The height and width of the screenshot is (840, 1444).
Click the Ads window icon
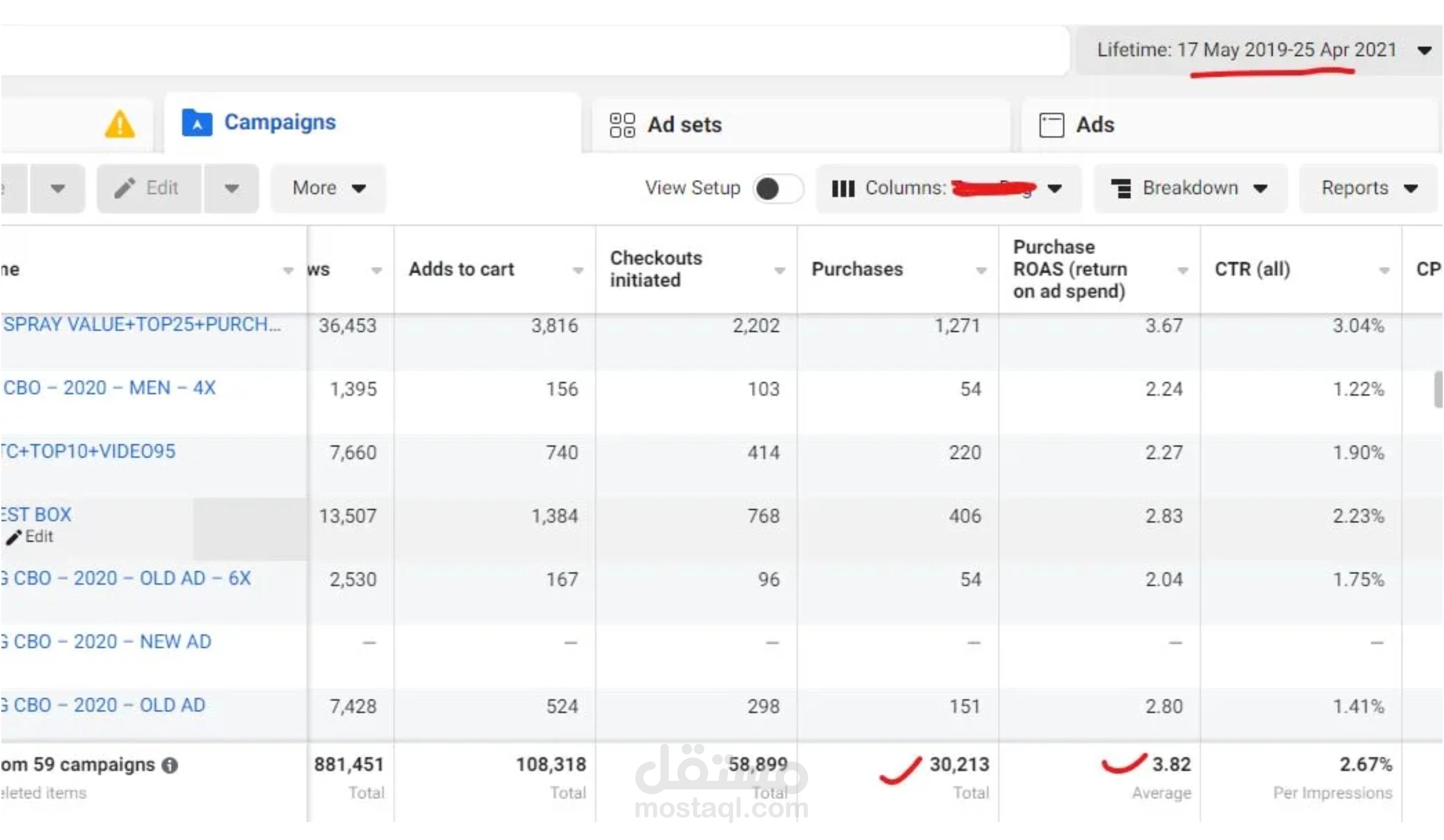coord(1052,125)
